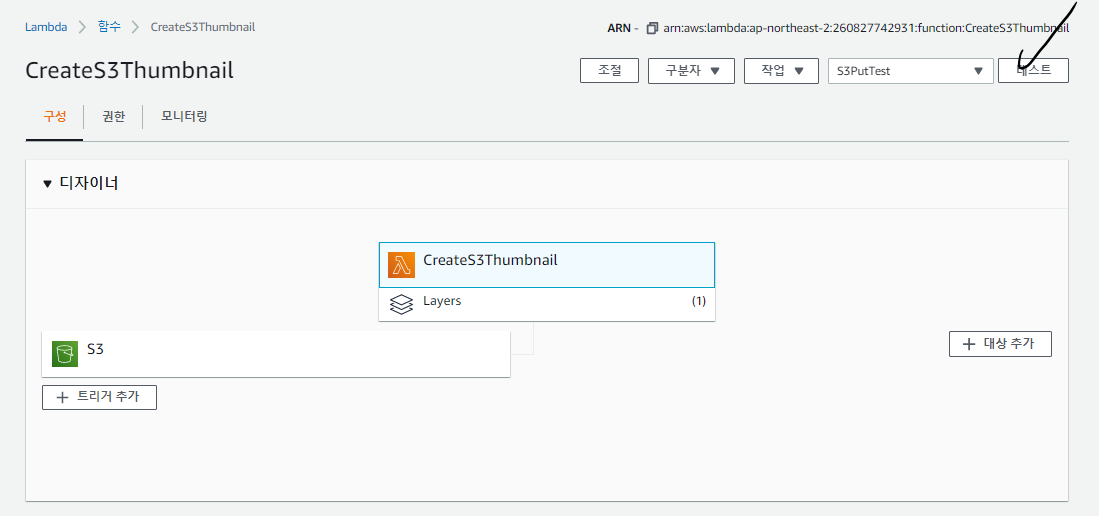The height and width of the screenshot is (516, 1099).
Task: Click the orange Lambda function icon
Action: tap(401, 265)
